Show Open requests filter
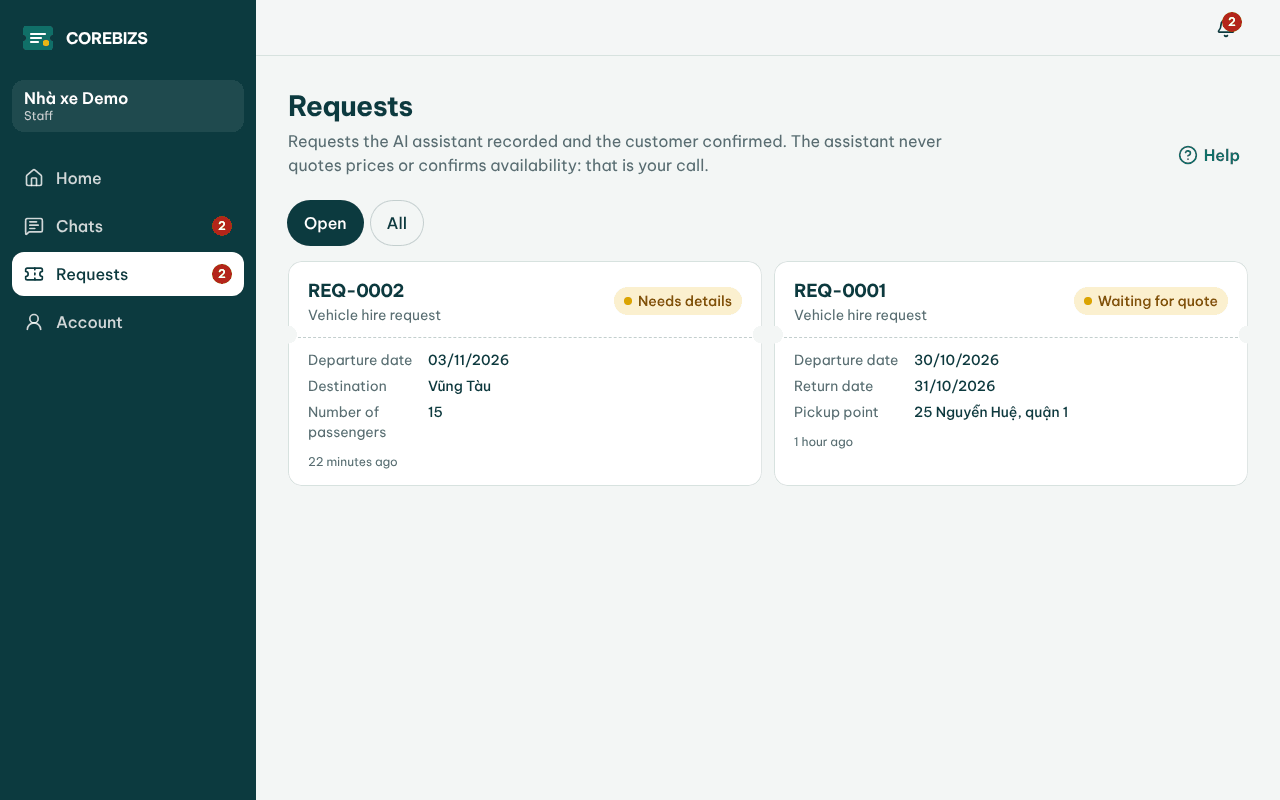1280x800 pixels. coord(325,223)
